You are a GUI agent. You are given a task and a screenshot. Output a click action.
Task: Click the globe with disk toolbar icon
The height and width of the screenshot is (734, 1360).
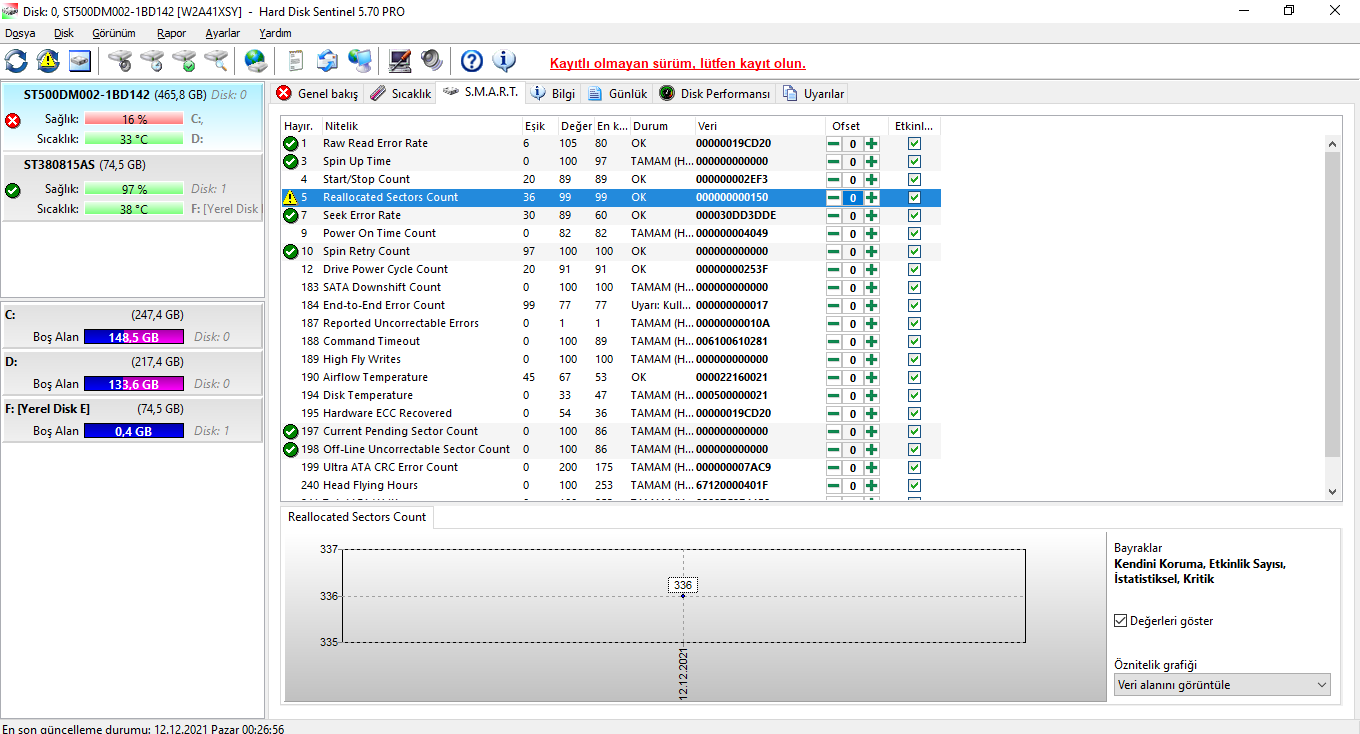256,61
